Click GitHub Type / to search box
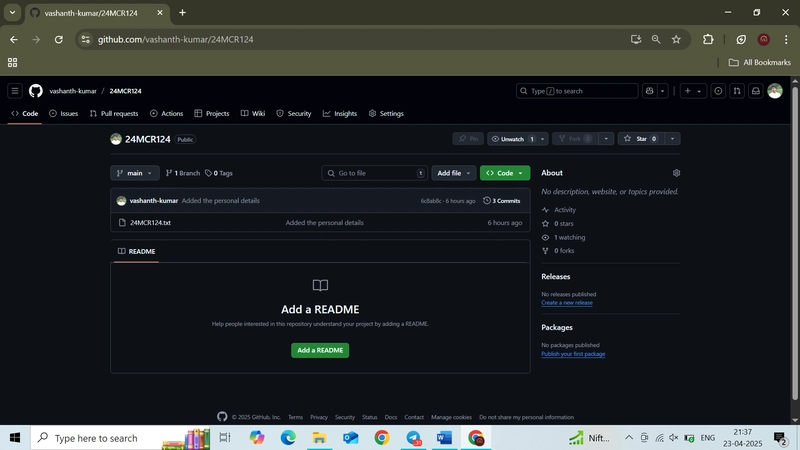The height and width of the screenshot is (450, 800). (x=577, y=91)
